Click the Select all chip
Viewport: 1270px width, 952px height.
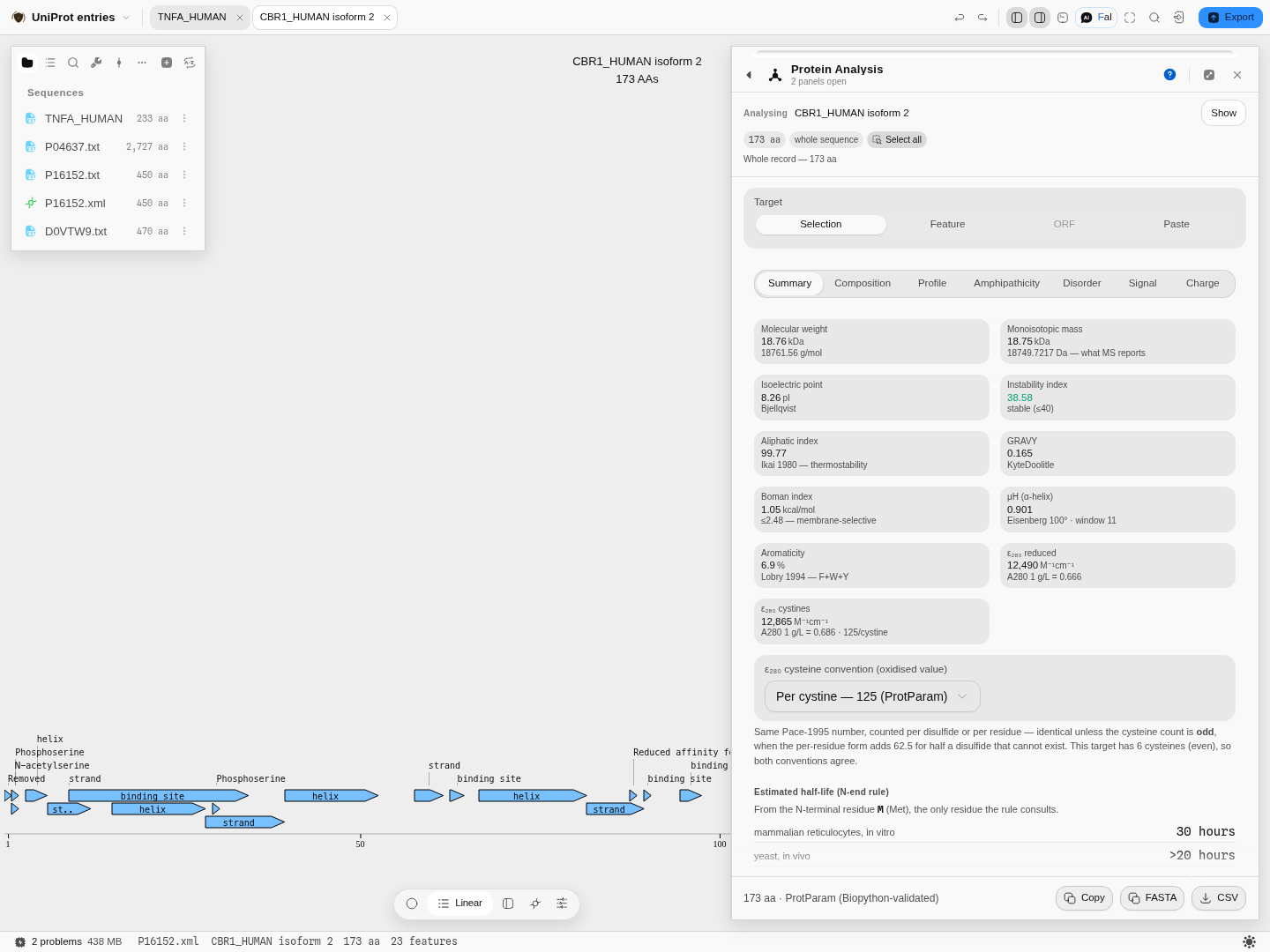pos(897,139)
